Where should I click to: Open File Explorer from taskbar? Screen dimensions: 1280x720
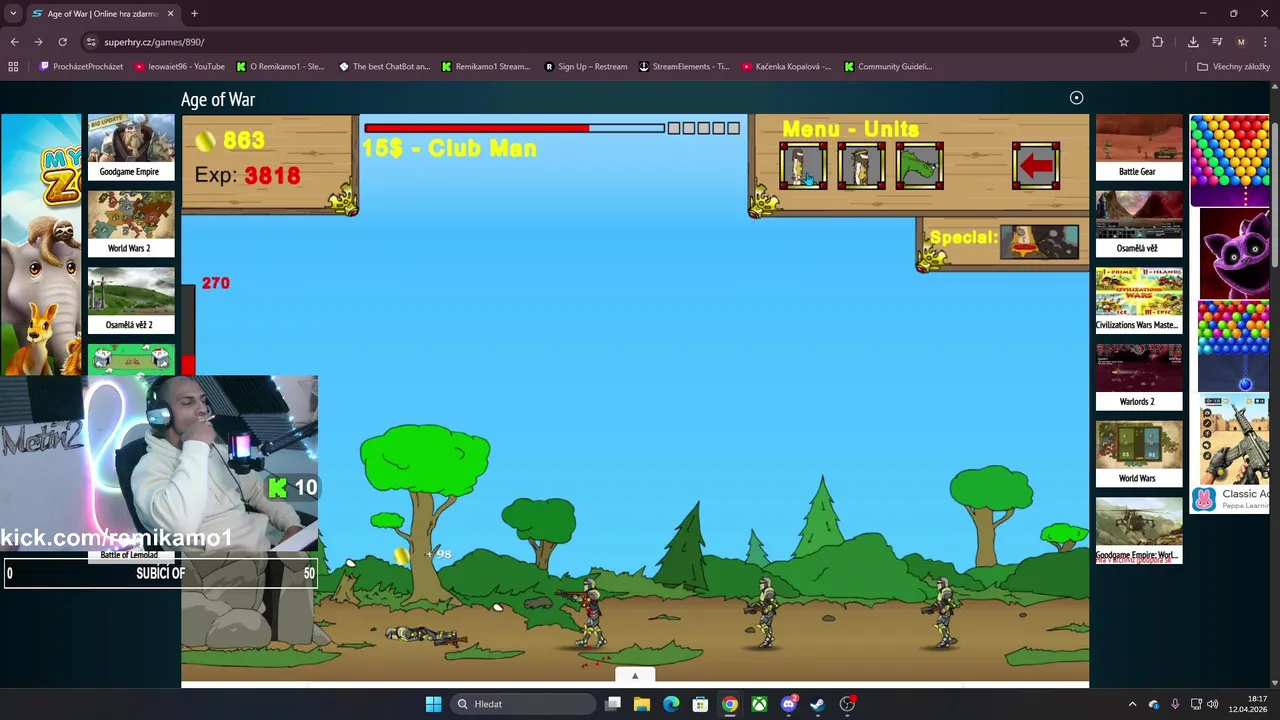[x=642, y=704]
